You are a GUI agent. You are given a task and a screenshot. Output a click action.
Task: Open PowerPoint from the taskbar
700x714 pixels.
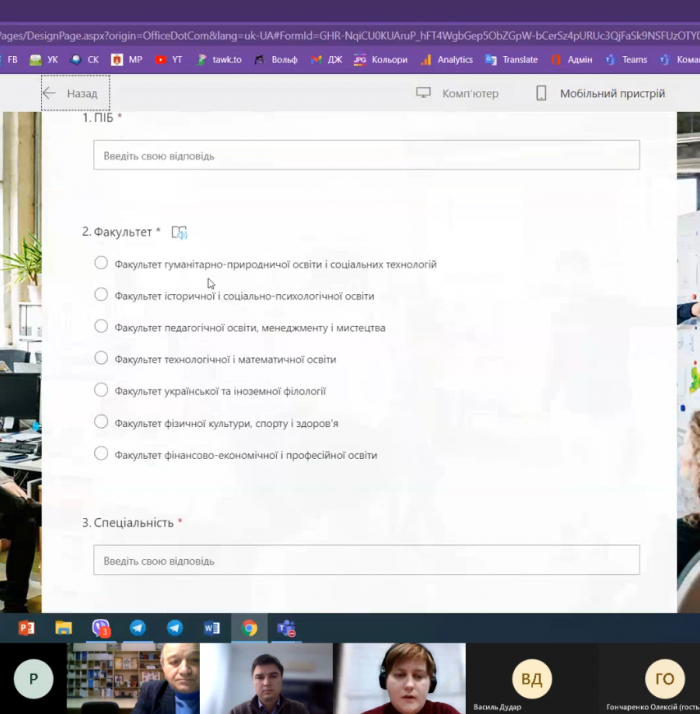(x=27, y=628)
